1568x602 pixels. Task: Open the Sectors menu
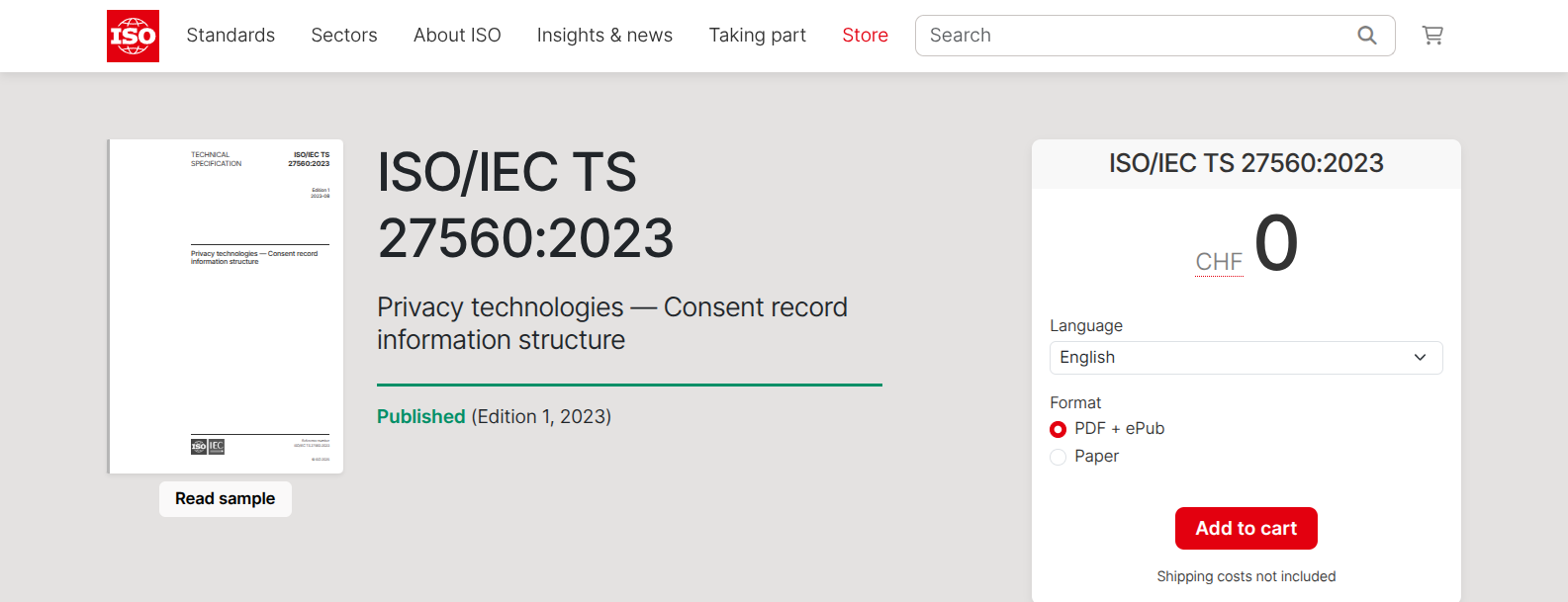(344, 36)
